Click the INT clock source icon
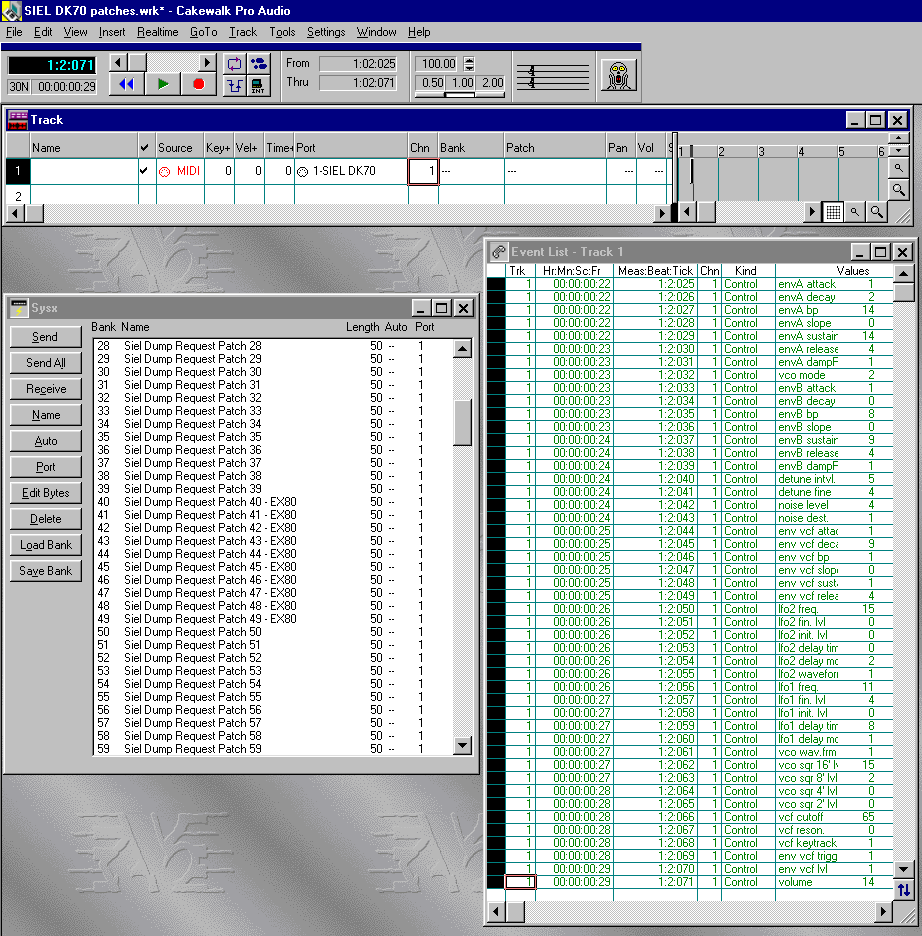 (x=258, y=85)
